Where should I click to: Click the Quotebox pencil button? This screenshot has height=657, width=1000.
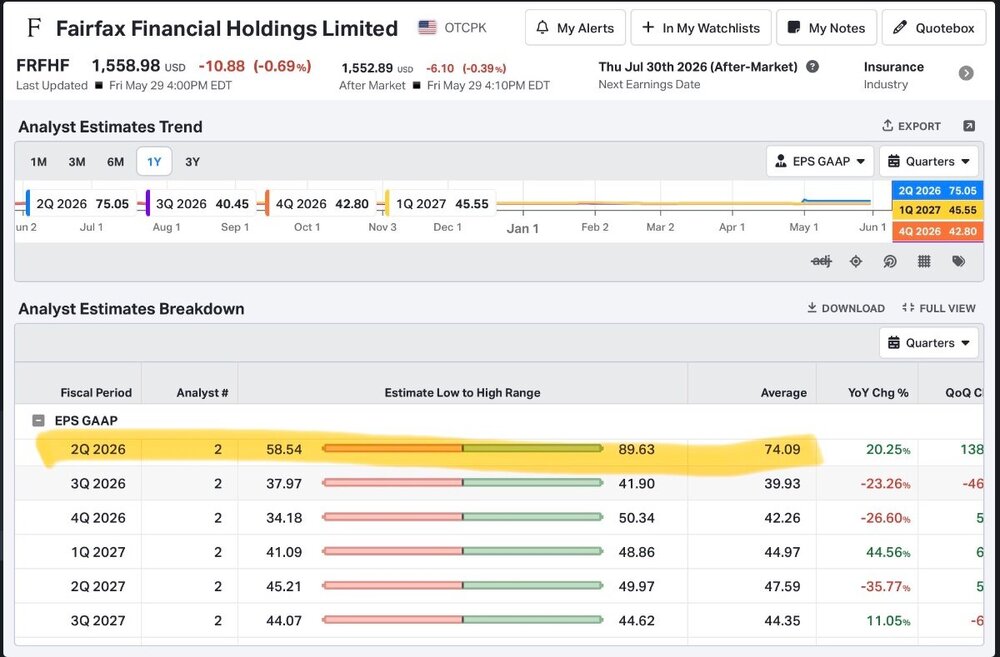pyautogui.click(x=934, y=27)
